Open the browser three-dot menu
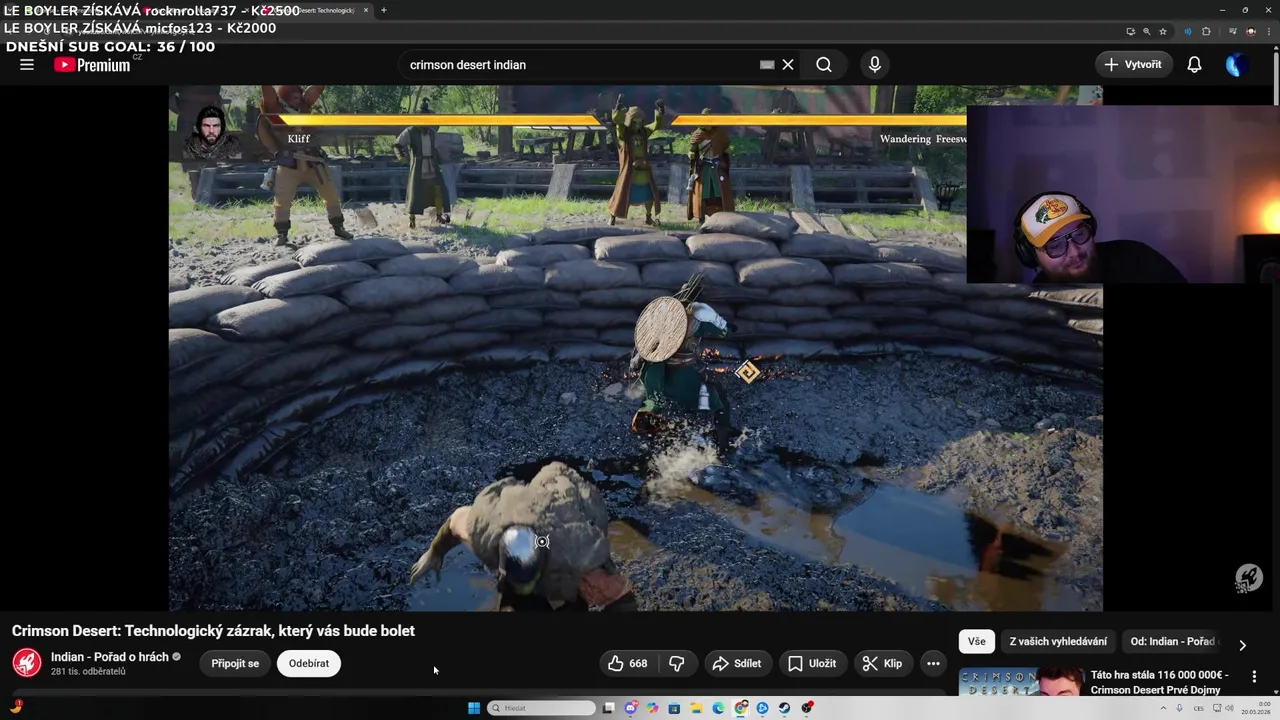1280x720 pixels. point(1267,31)
